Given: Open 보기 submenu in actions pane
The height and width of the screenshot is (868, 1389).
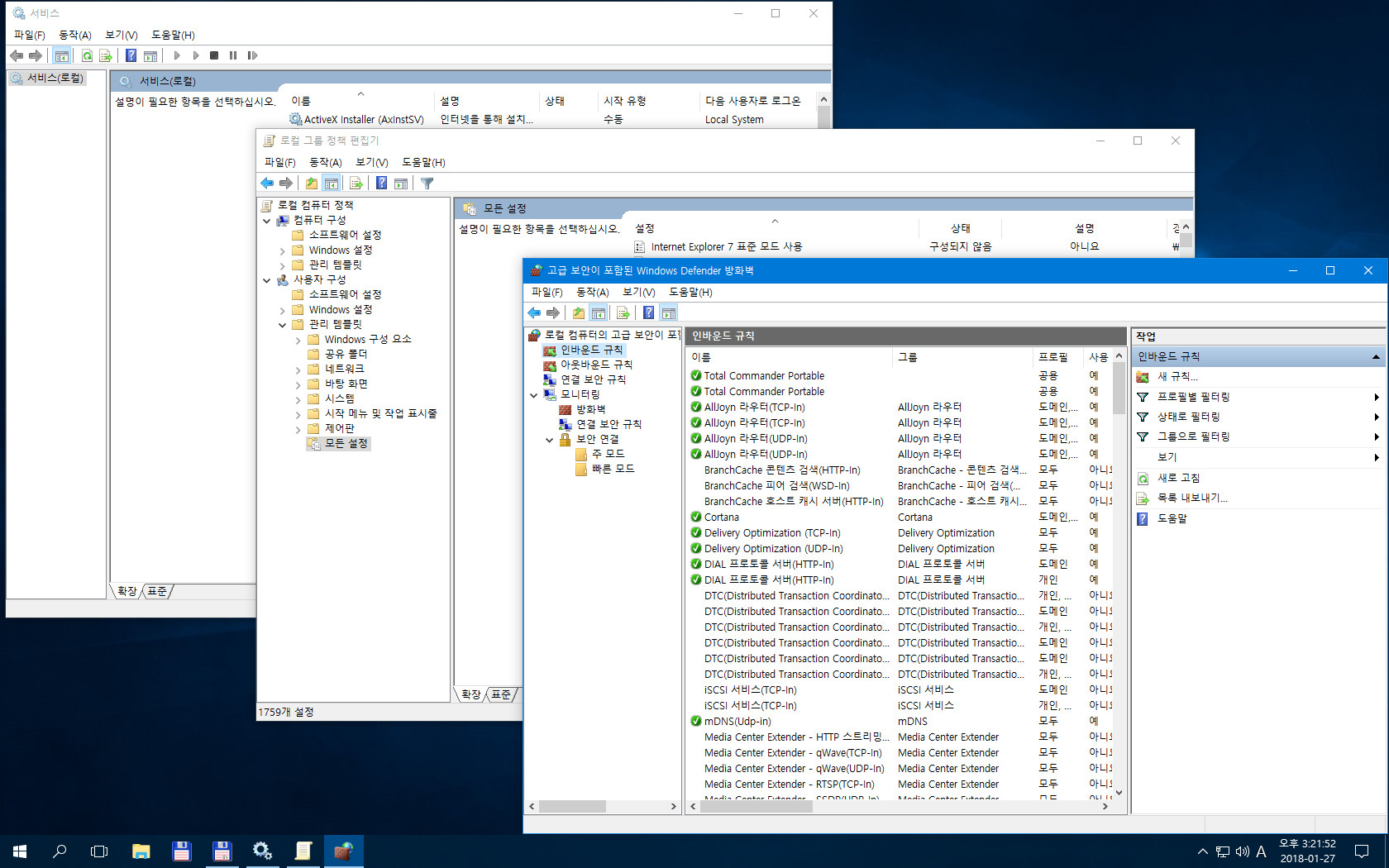Looking at the screenshot, I should pyautogui.click(x=1258, y=457).
